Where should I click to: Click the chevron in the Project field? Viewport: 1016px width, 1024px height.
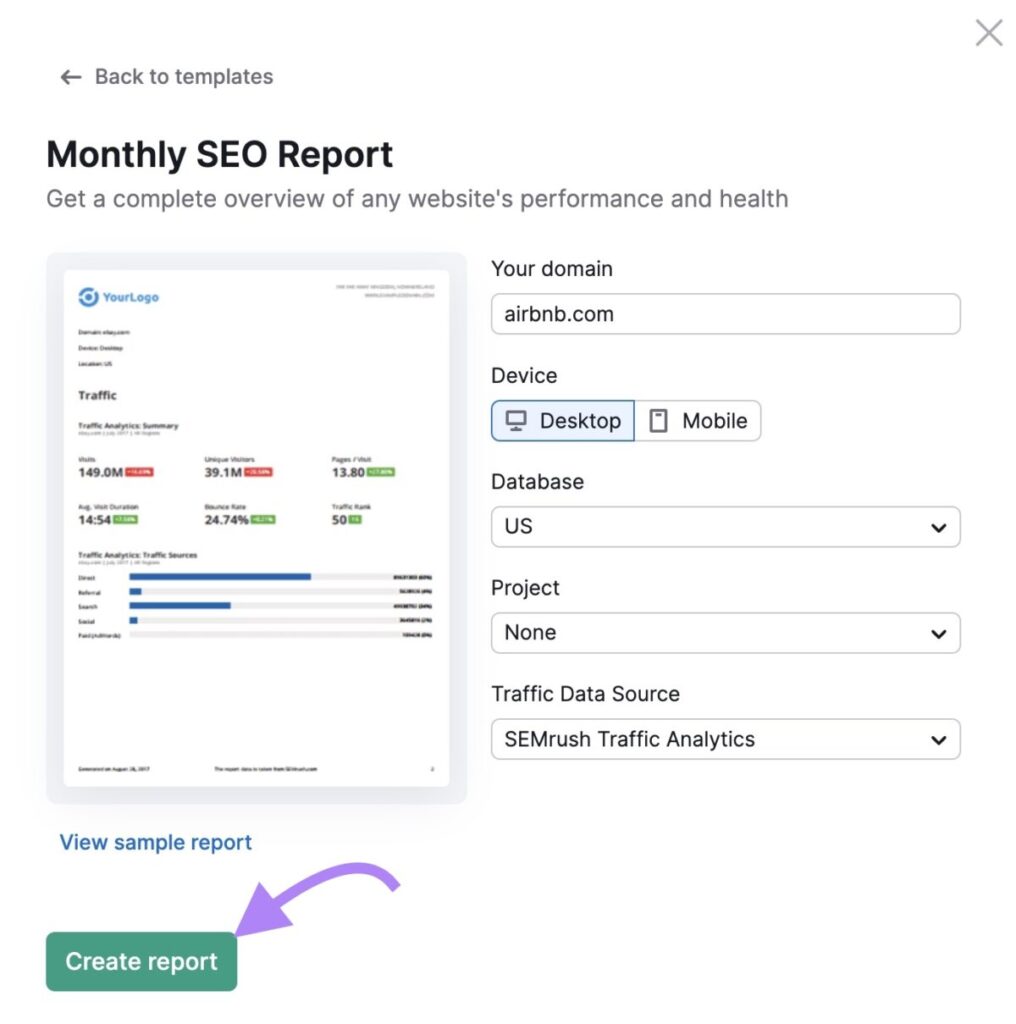coord(938,633)
